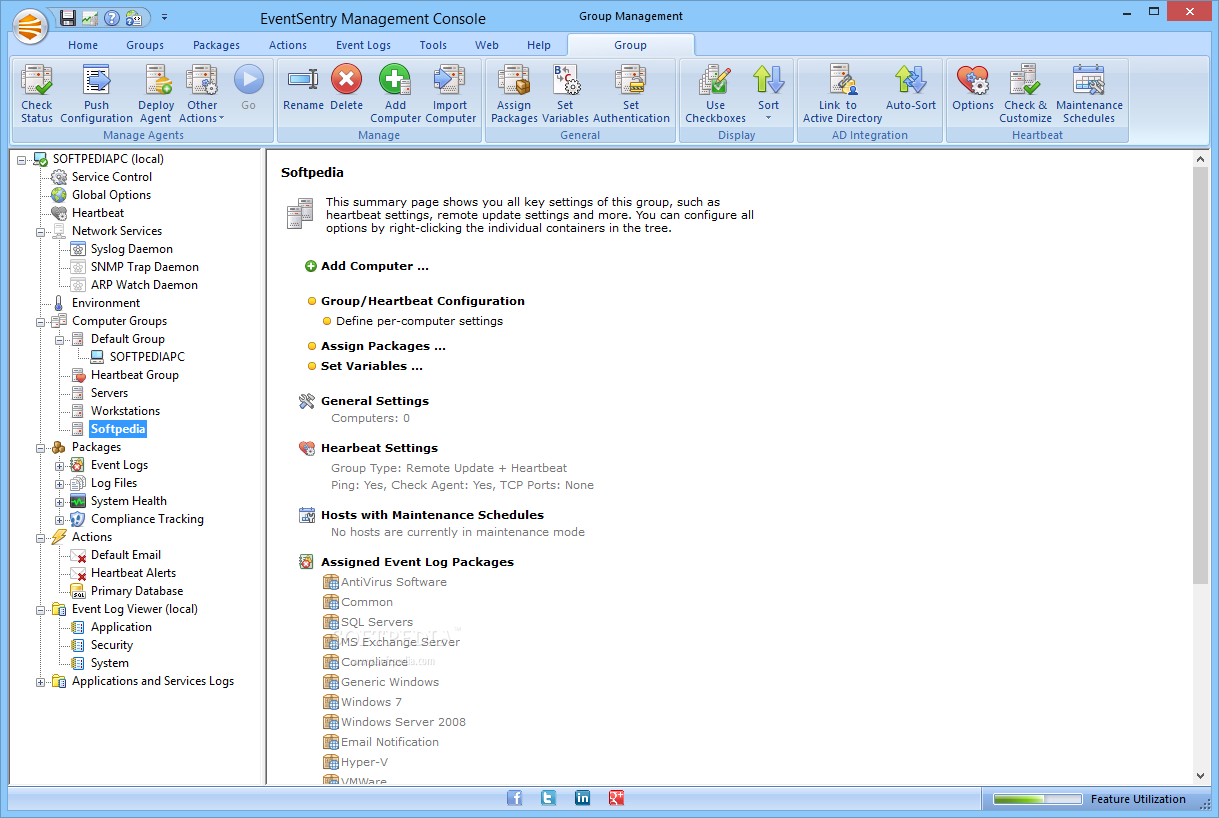Click the save icon in quick access toolbar
This screenshot has height=818, width=1219.
[x=67, y=18]
